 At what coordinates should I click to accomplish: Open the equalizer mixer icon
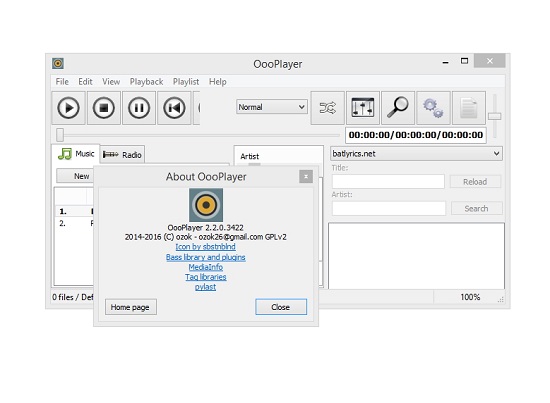click(363, 108)
